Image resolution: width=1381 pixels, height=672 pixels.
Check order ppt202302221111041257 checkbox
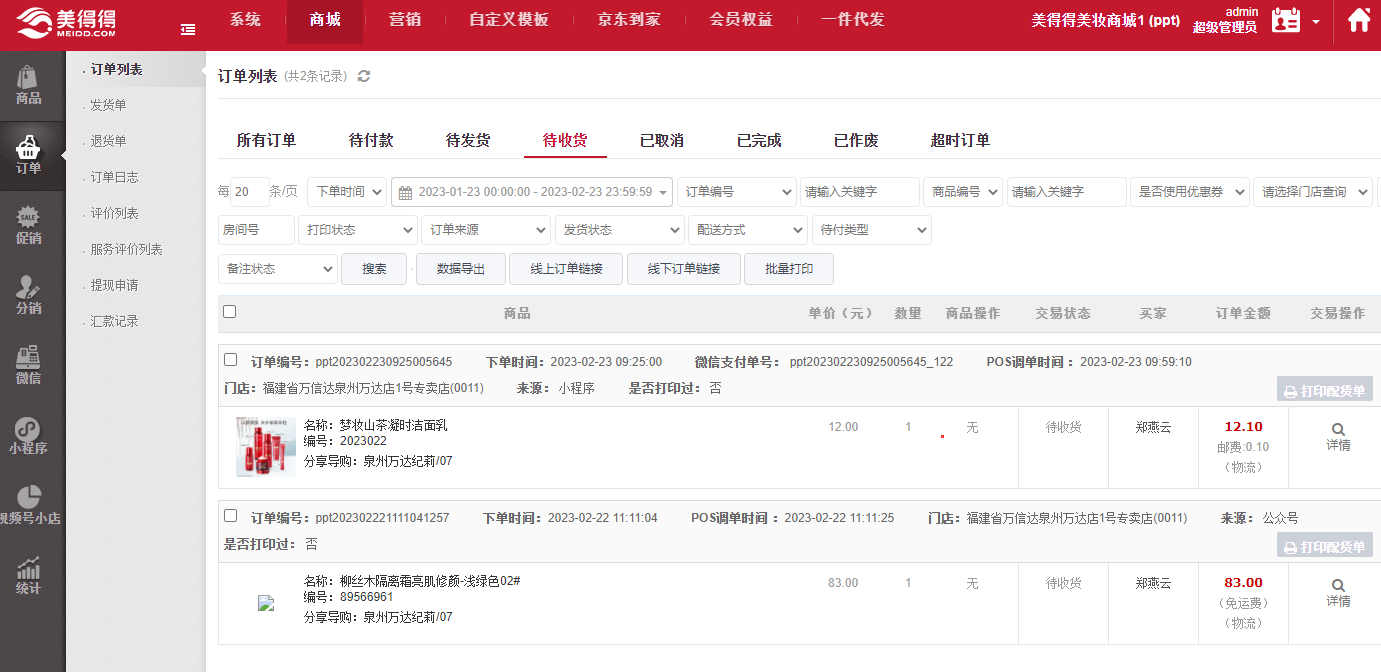click(231, 516)
